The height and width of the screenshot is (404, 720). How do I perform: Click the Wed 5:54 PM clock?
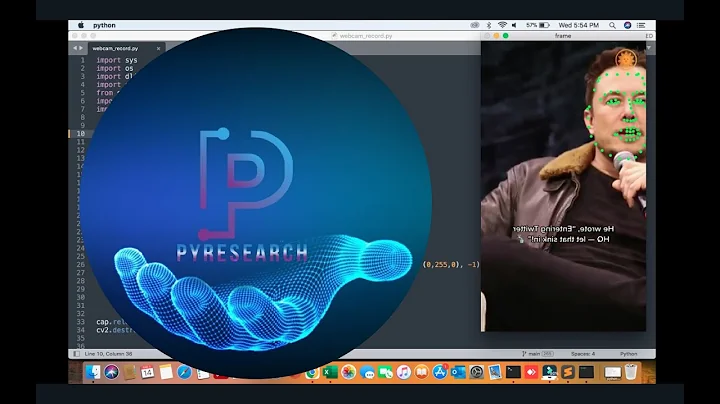(x=579, y=25)
